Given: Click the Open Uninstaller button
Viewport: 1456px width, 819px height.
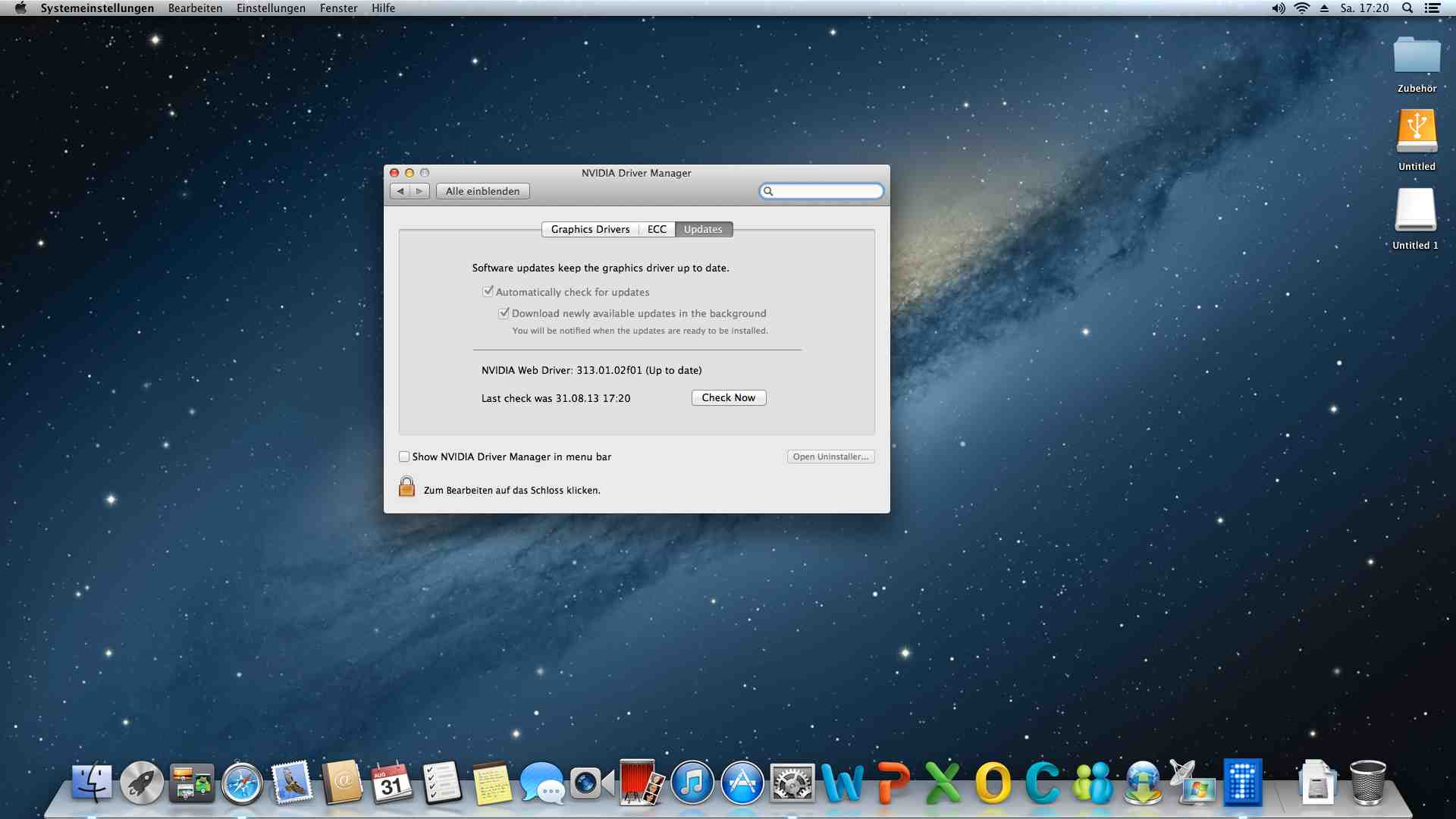Looking at the screenshot, I should [830, 457].
